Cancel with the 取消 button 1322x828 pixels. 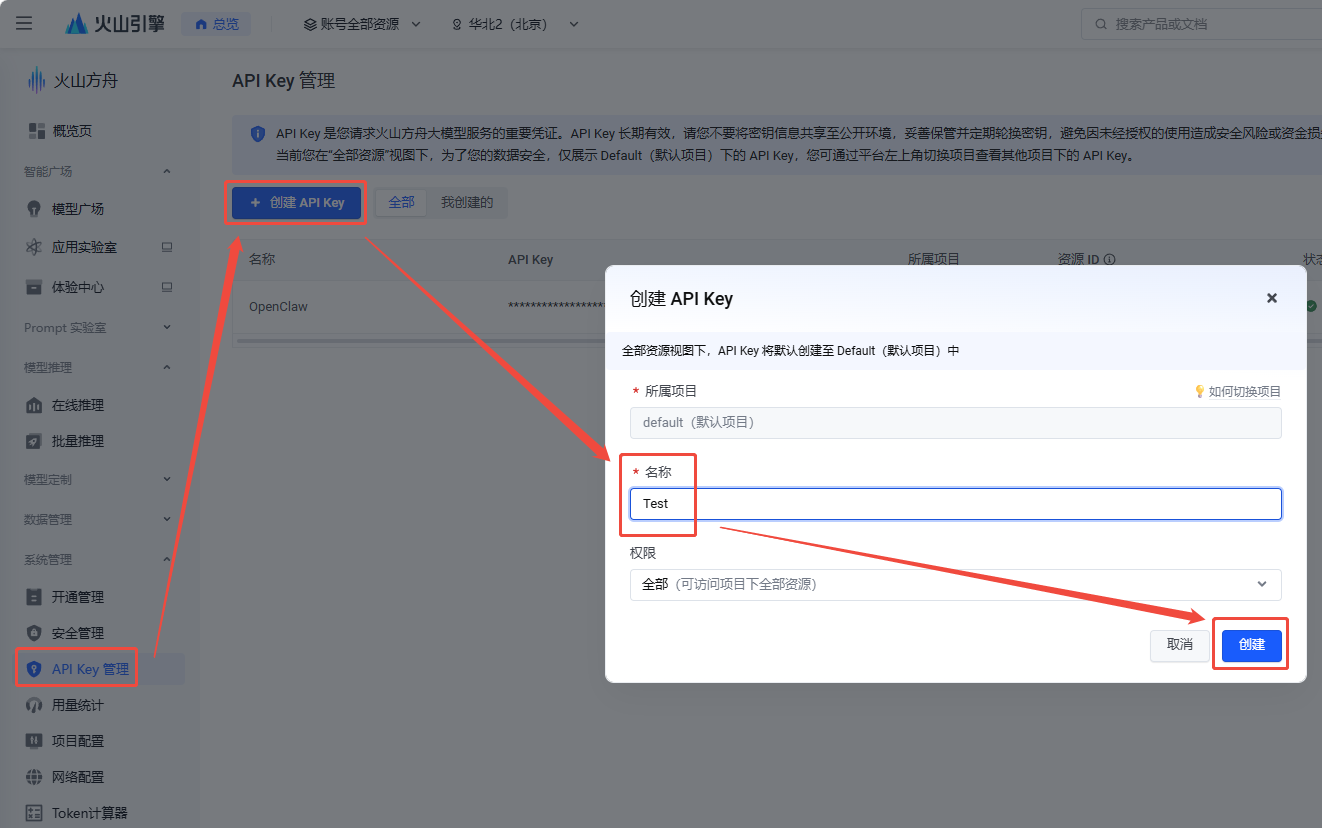tap(1180, 645)
